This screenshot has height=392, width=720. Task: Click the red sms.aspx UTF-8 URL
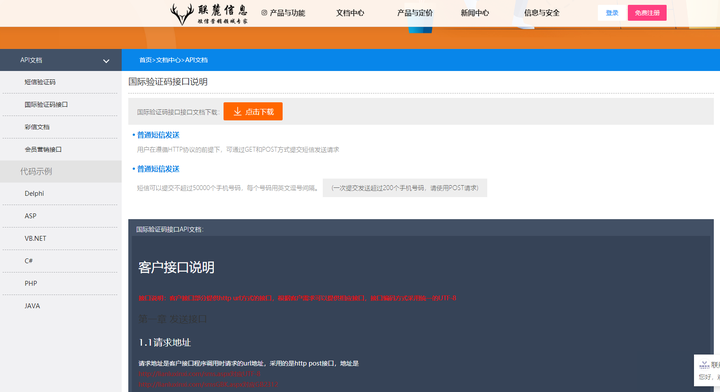click(x=200, y=374)
